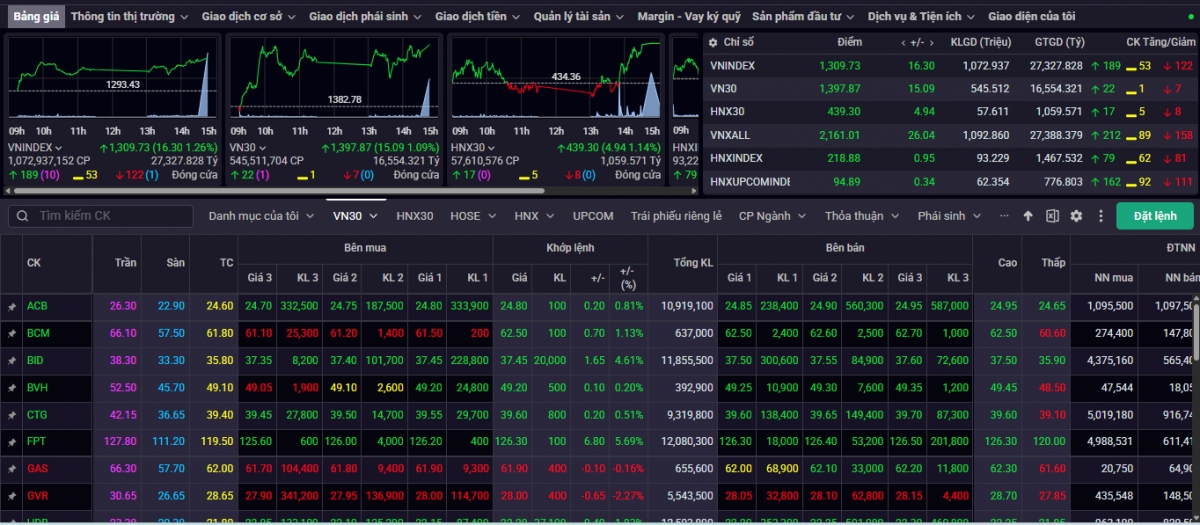Click the VNINDEX mini chart
Image resolution: width=1200 pixels, height=525 pixels.
(112, 82)
